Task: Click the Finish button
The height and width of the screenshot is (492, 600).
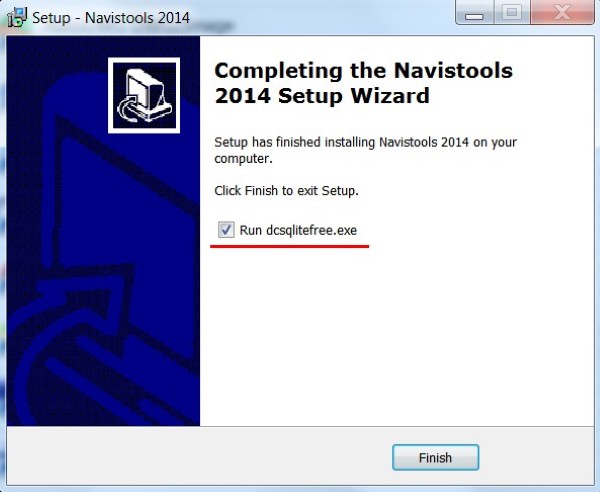Action: pyautogui.click(x=435, y=457)
